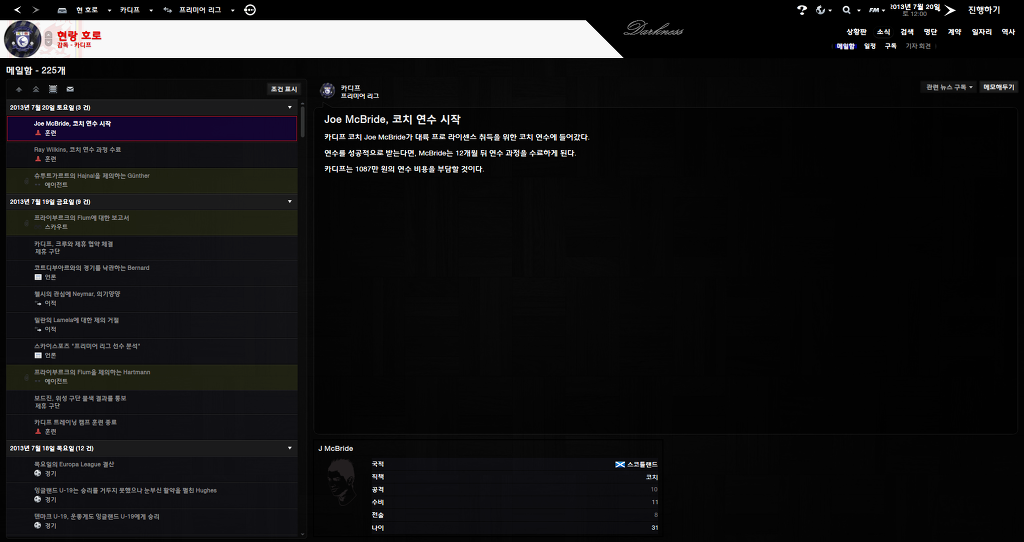Click the magnifying glass search icon
Viewport: 1024px width, 542px height.
click(x=847, y=10)
